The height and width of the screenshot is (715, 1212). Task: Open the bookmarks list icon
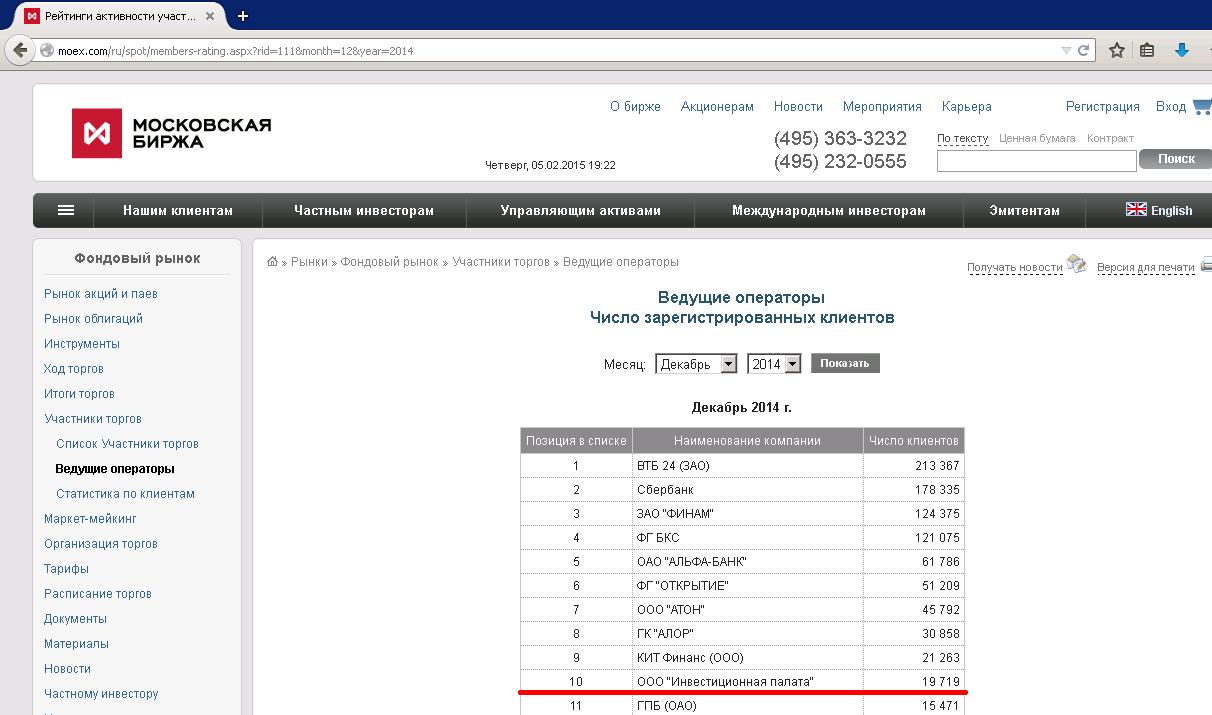(x=1148, y=50)
